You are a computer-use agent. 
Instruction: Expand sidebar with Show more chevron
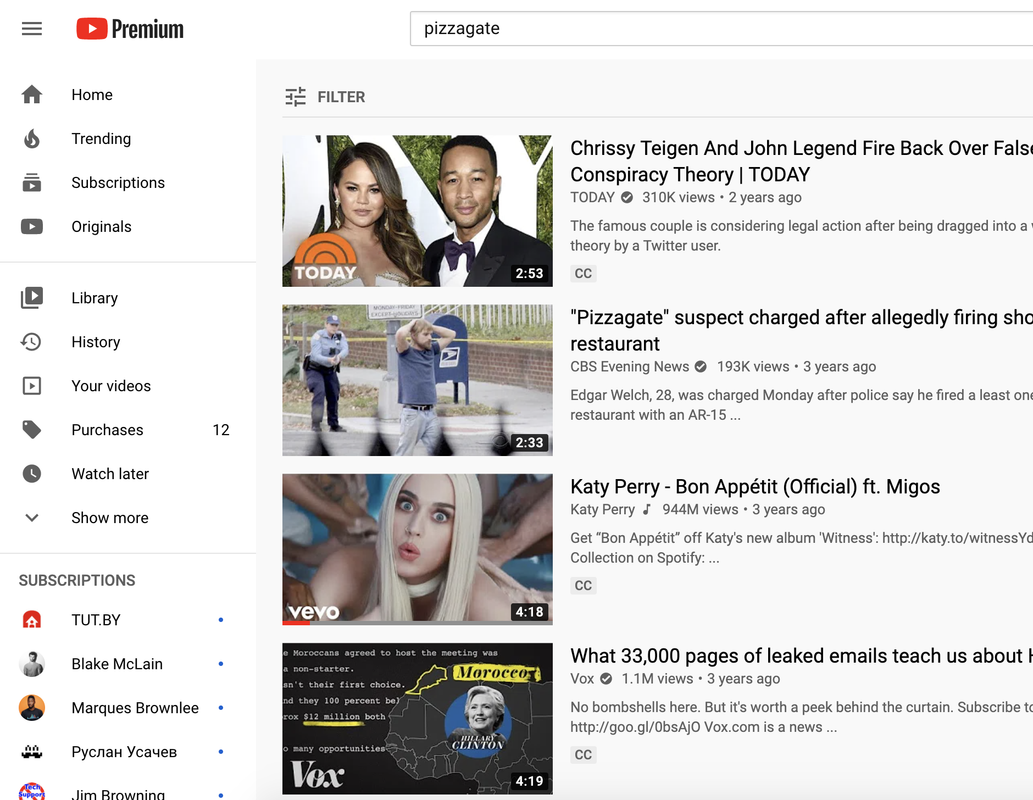point(32,518)
